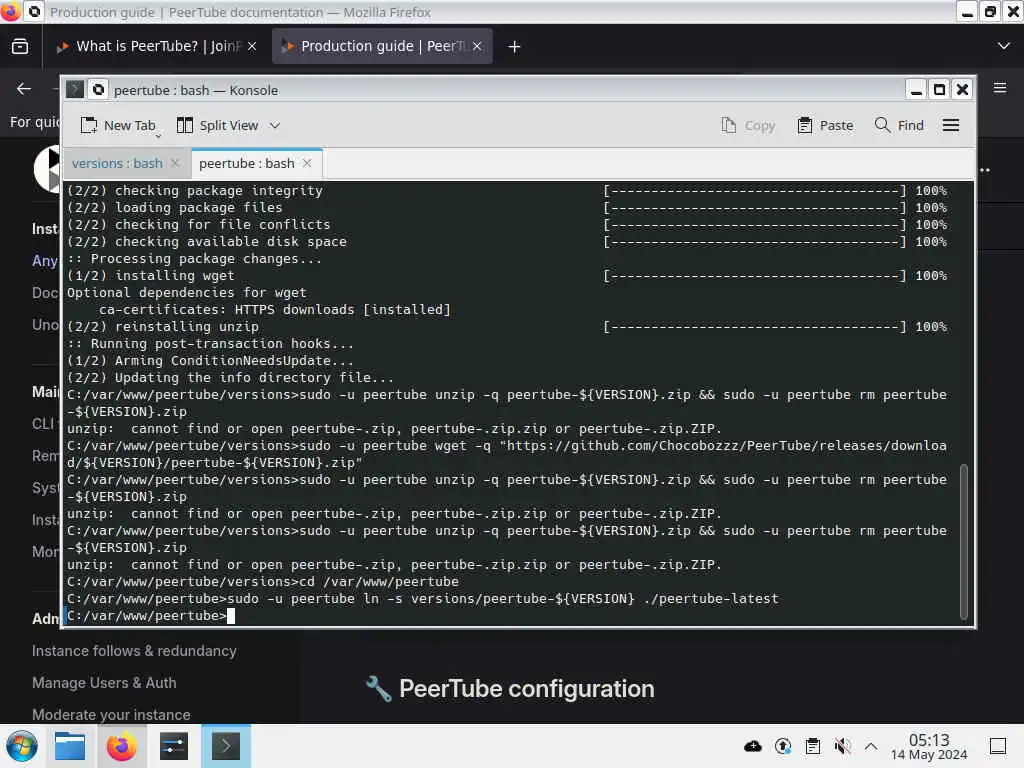
Task: Open the start menu launcher
Action: [x=22, y=746]
